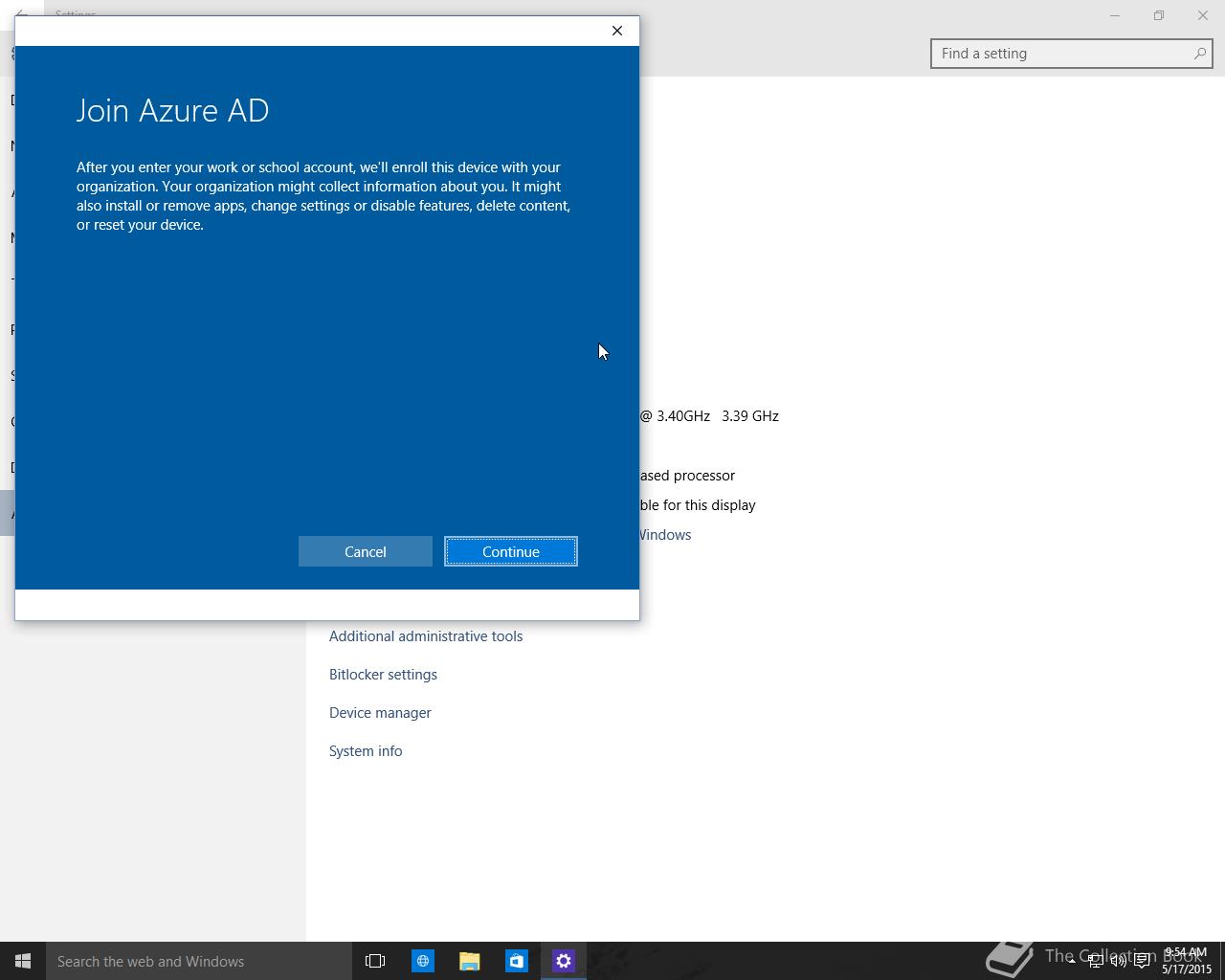Click the Join Azure AD heading
This screenshot has width=1225, height=980.
pos(172,110)
